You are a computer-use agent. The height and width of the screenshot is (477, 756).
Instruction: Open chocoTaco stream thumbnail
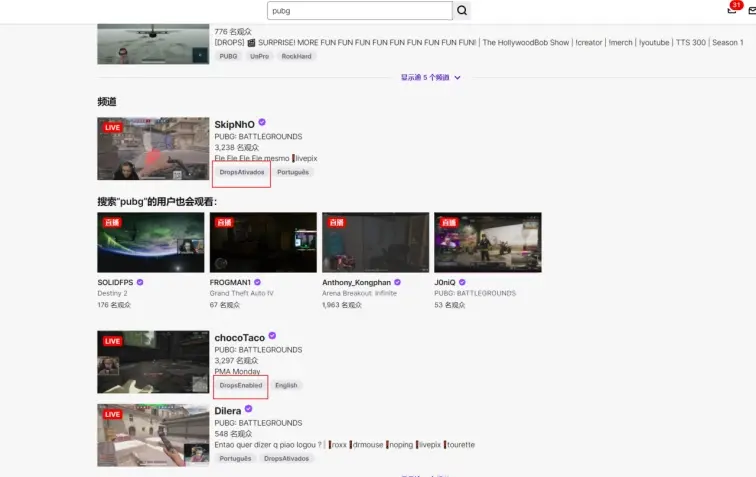click(x=153, y=362)
